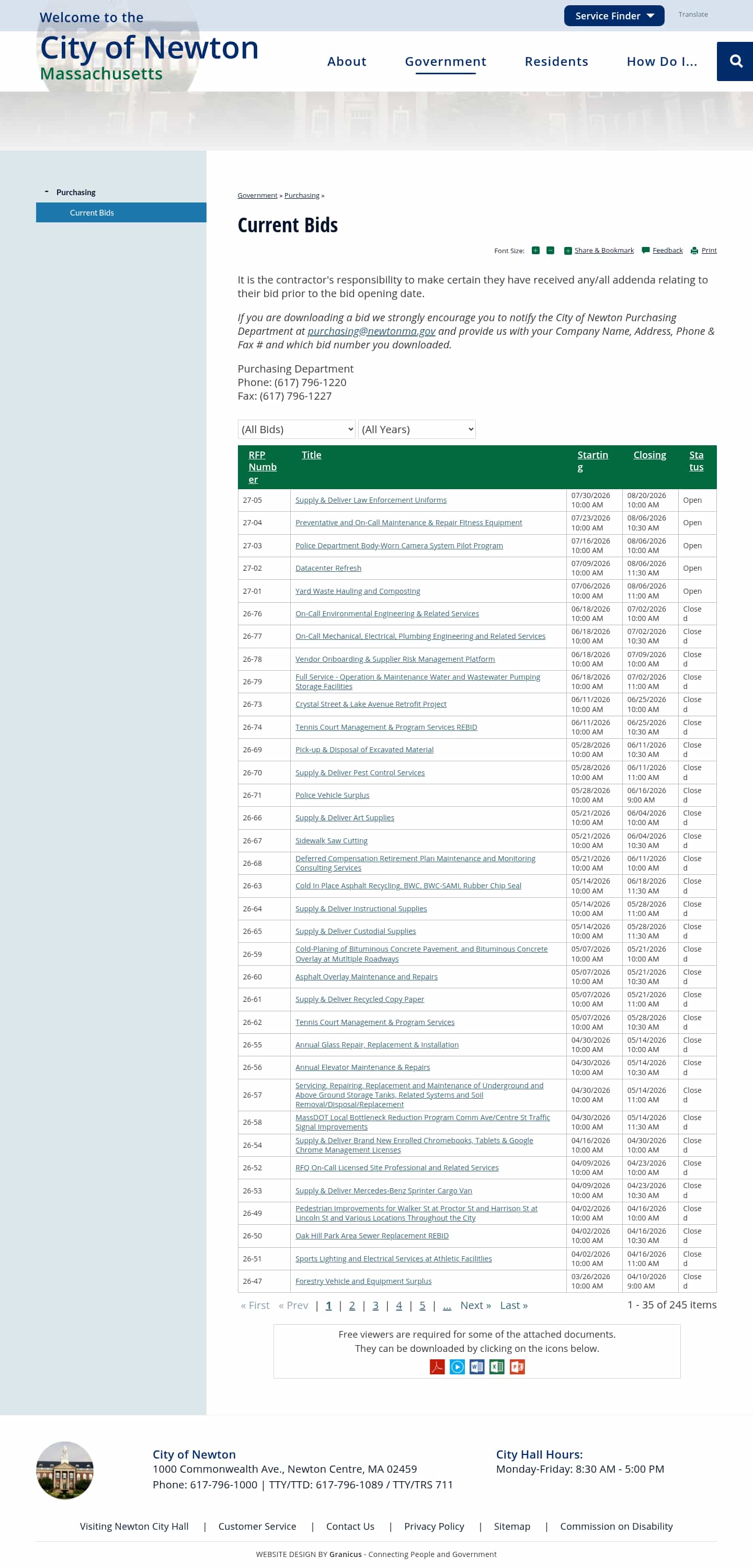Viewport: 753px width, 1568px height.
Task: Open the Visiting Newton City Hall footer link
Action: point(134,1526)
